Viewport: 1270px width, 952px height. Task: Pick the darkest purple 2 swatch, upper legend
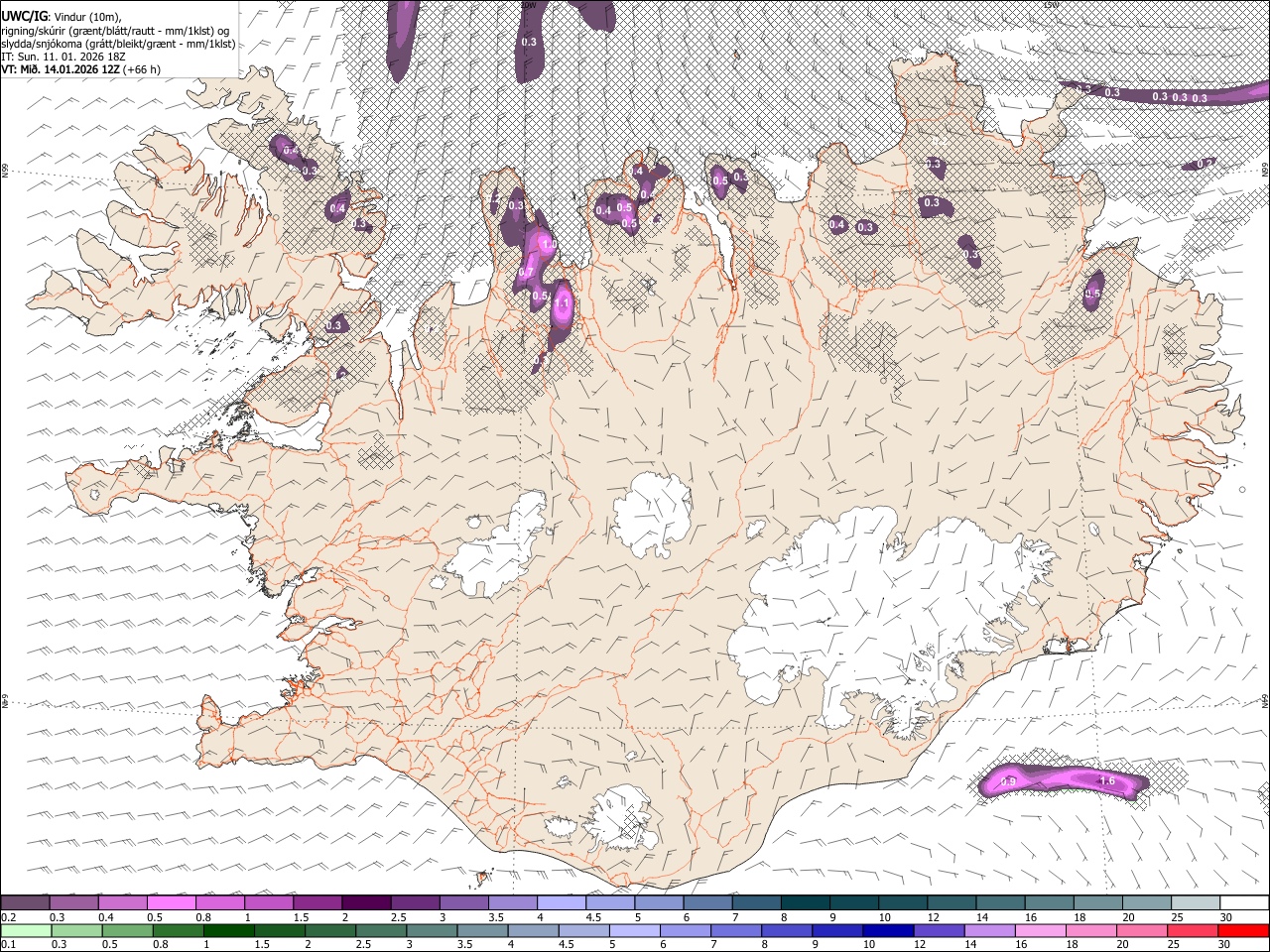(x=366, y=902)
